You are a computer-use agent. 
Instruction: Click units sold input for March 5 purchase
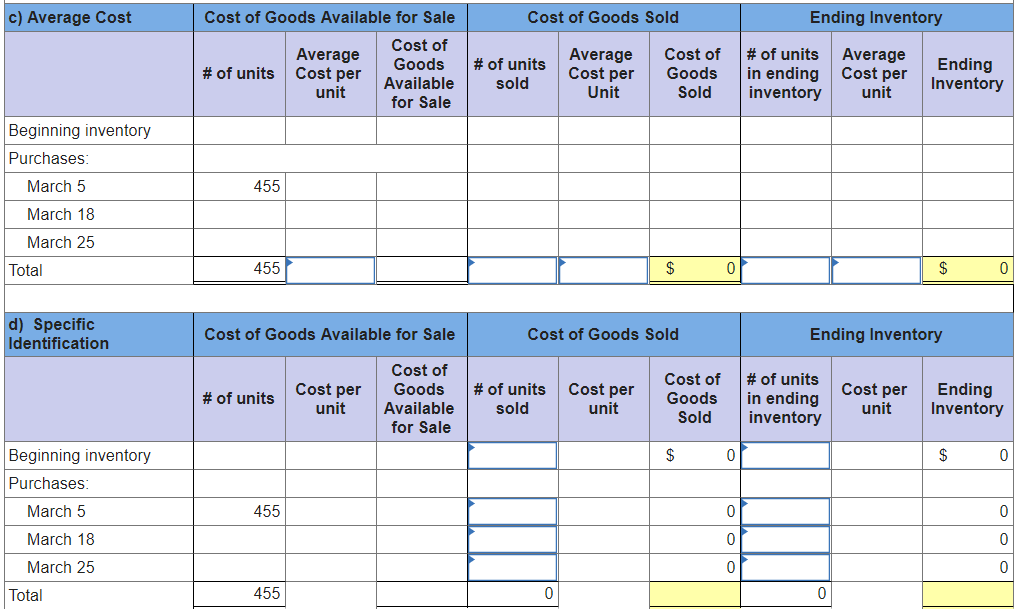tap(512, 511)
